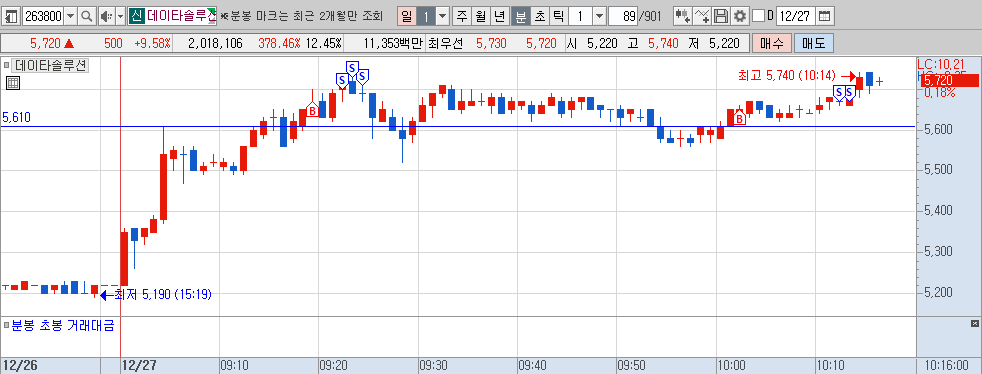Click the period value 1 next to 일

tap(426, 16)
